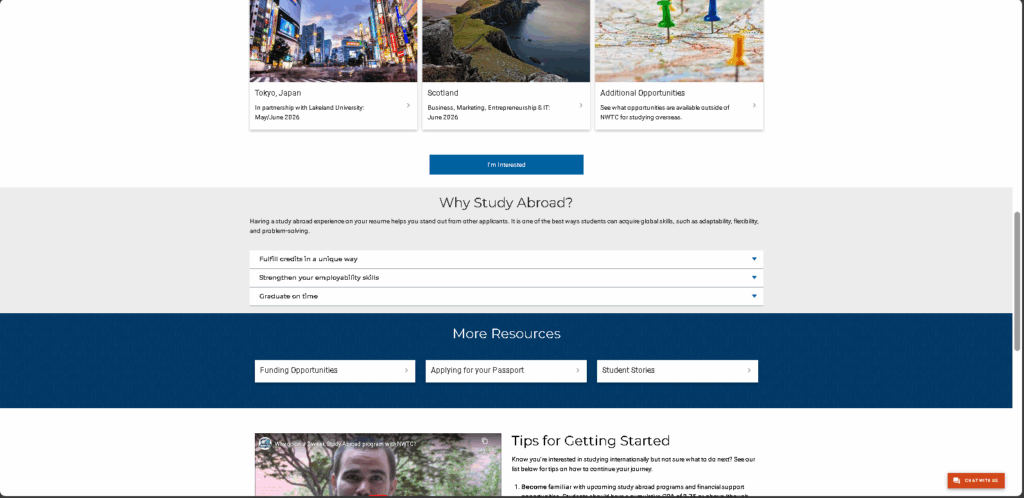Expand the Graduate on time accordion

pyautogui.click(x=506, y=296)
